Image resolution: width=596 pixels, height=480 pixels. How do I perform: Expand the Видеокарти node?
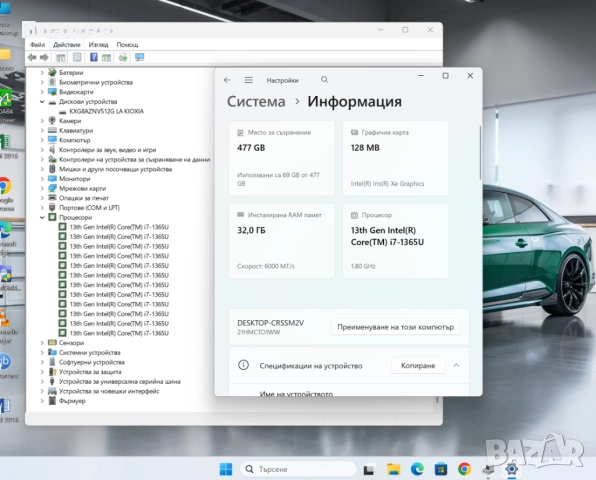pyautogui.click(x=42, y=92)
